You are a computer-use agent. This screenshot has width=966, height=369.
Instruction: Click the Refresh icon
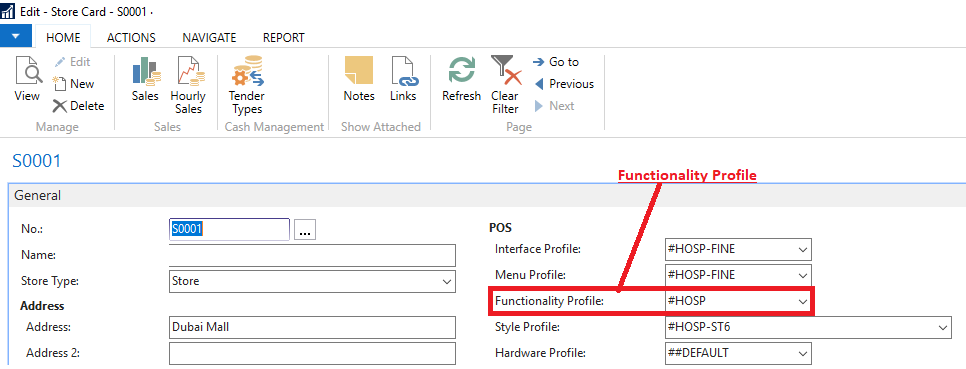461,70
